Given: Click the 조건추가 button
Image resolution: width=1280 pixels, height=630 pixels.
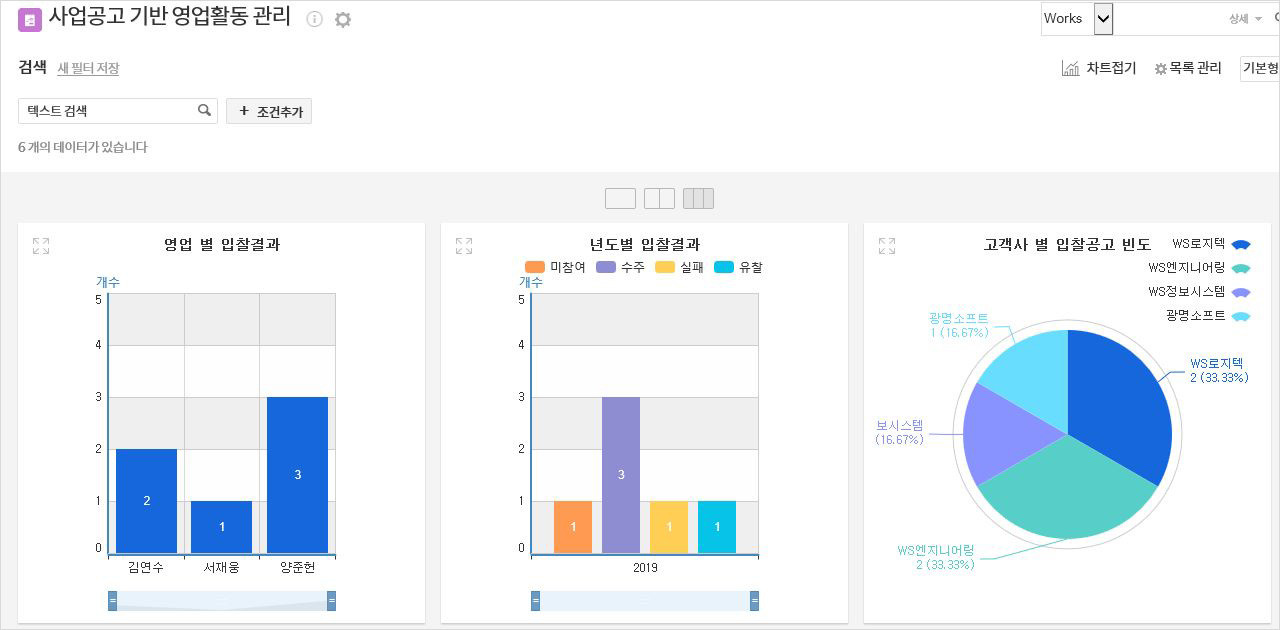Looking at the screenshot, I should [x=269, y=111].
